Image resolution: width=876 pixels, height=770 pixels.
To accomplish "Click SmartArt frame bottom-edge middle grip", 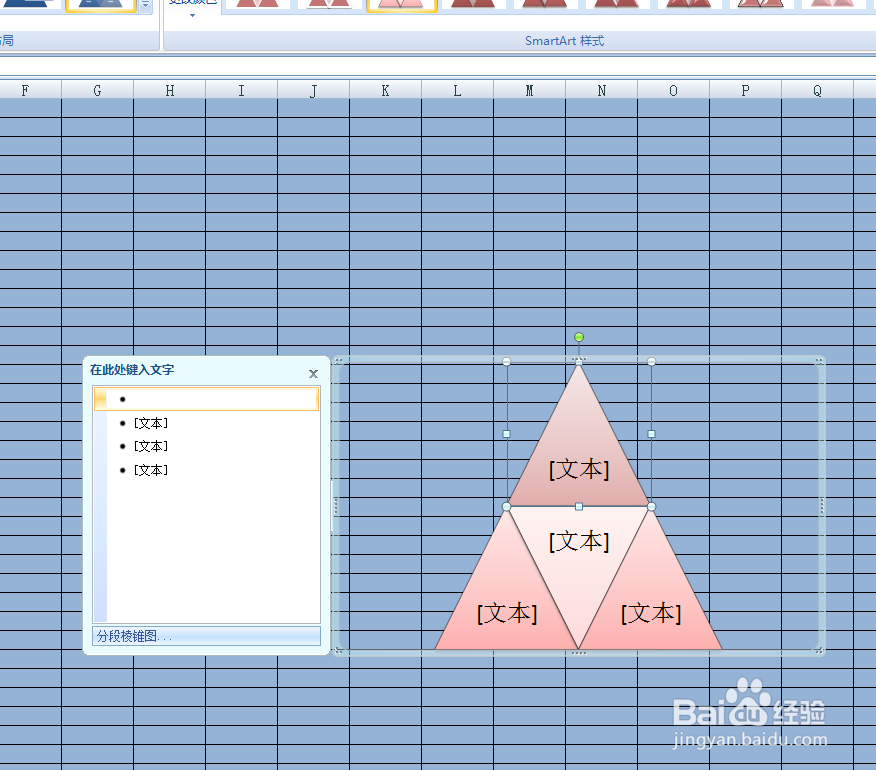I will tap(579, 653).
